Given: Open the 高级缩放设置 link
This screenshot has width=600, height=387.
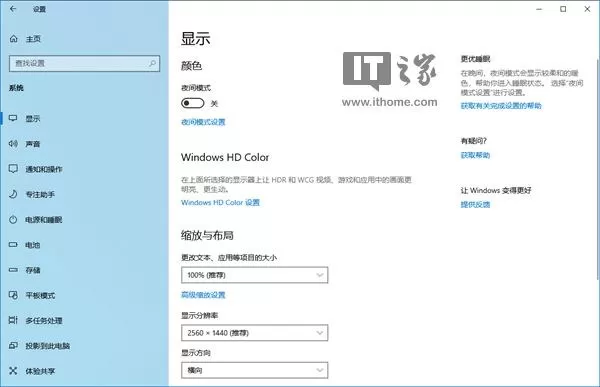Looking at the screenshot, I should tap(203, 295).
